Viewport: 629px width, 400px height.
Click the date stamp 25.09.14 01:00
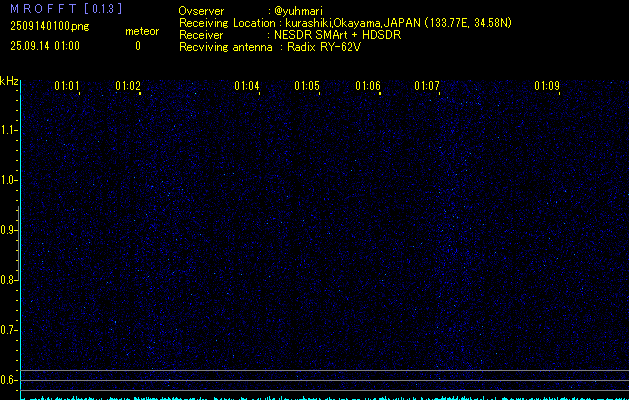point(45,46)
